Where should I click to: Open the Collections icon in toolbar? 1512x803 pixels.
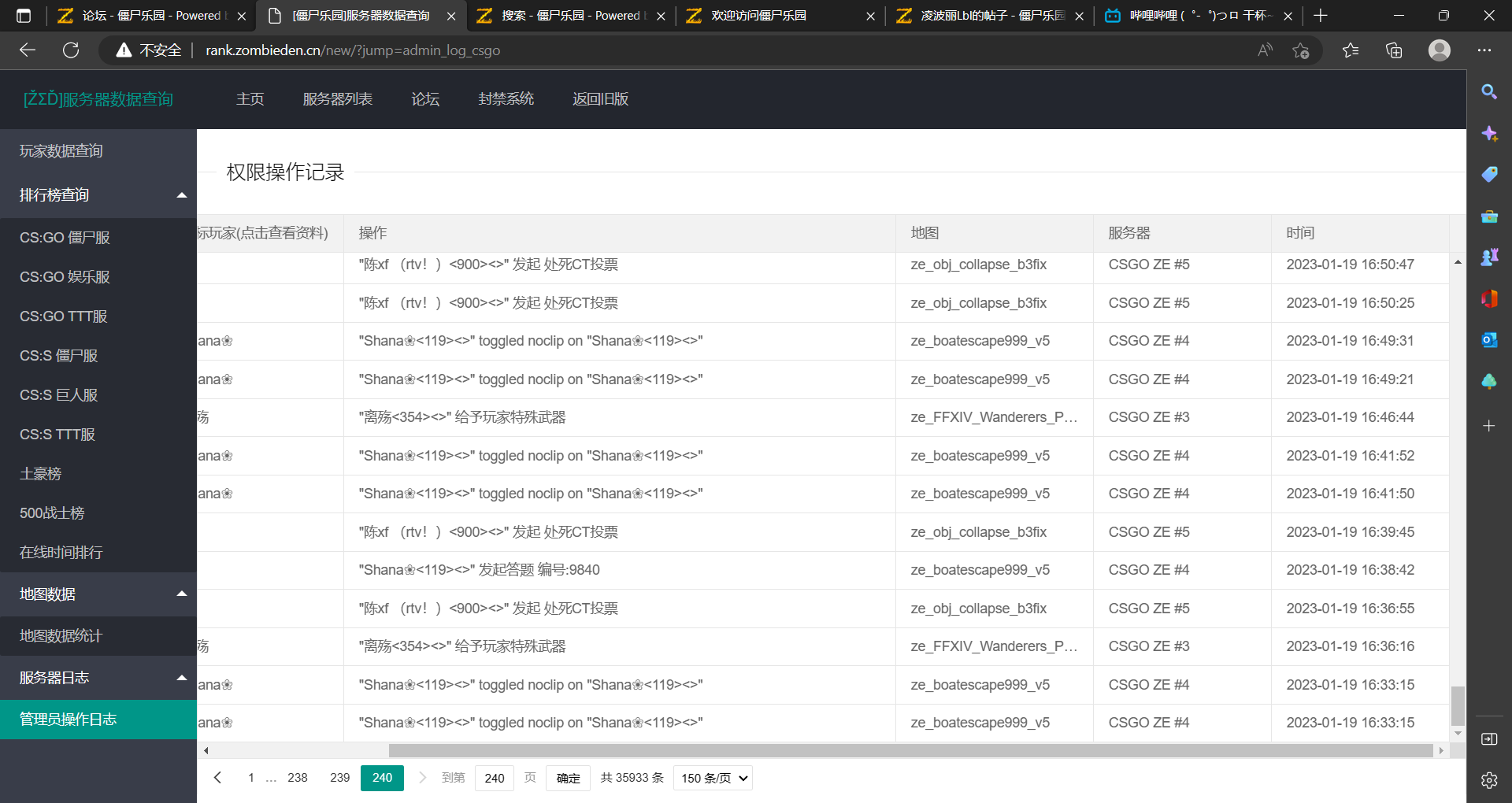1394,50
